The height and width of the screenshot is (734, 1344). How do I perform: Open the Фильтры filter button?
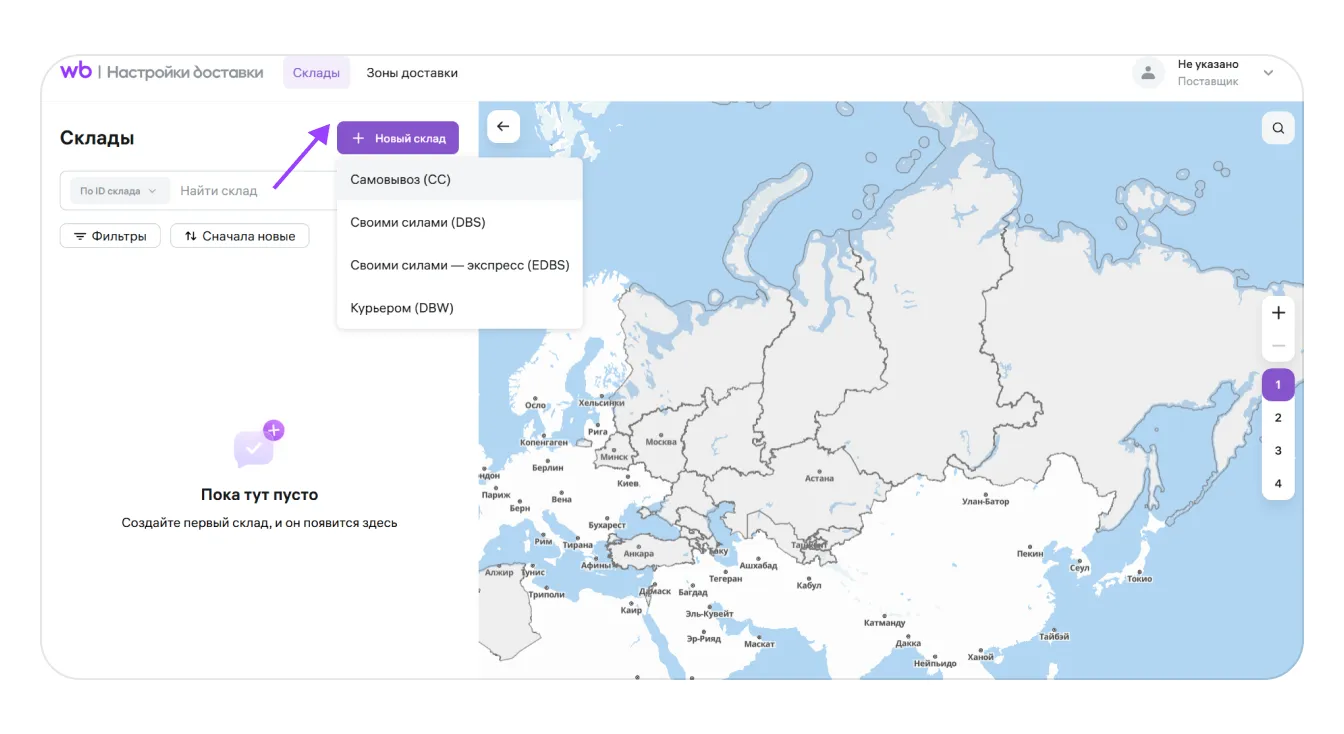(x=110, y=236)
